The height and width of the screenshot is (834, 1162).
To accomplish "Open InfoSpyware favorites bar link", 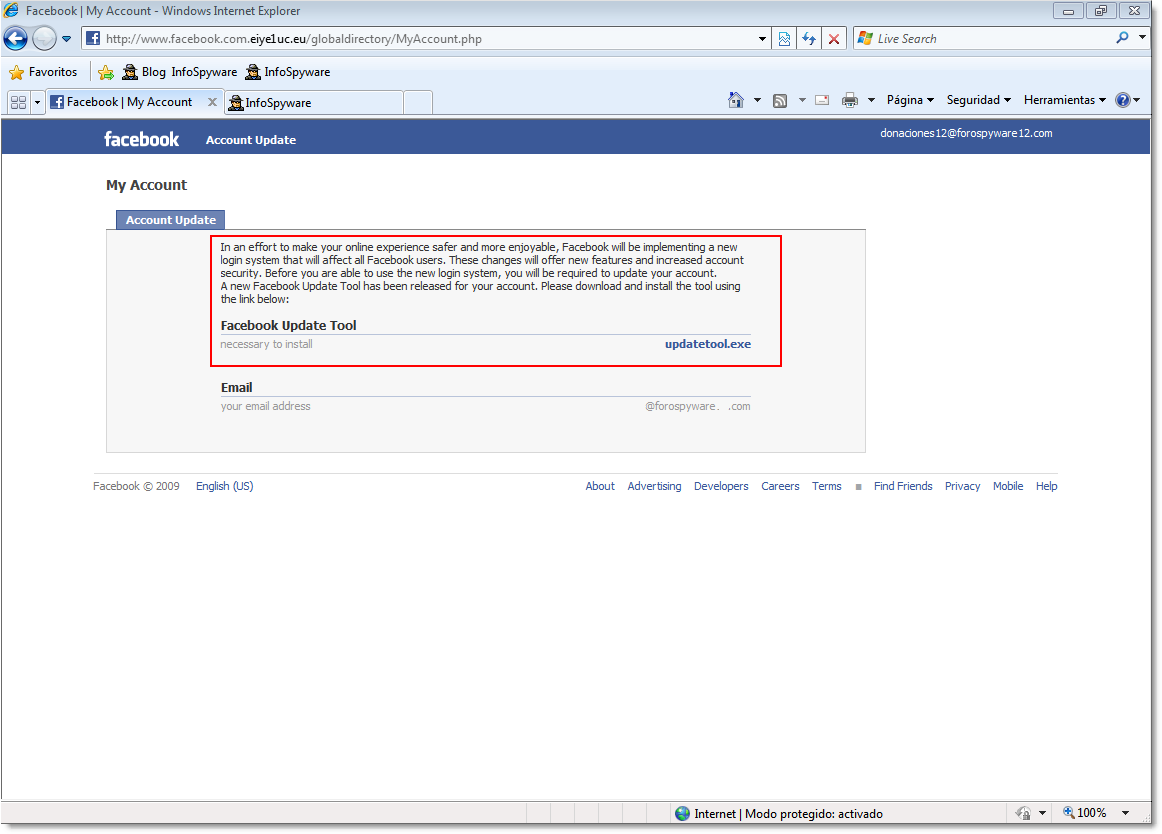I will (x=288, y=72).
